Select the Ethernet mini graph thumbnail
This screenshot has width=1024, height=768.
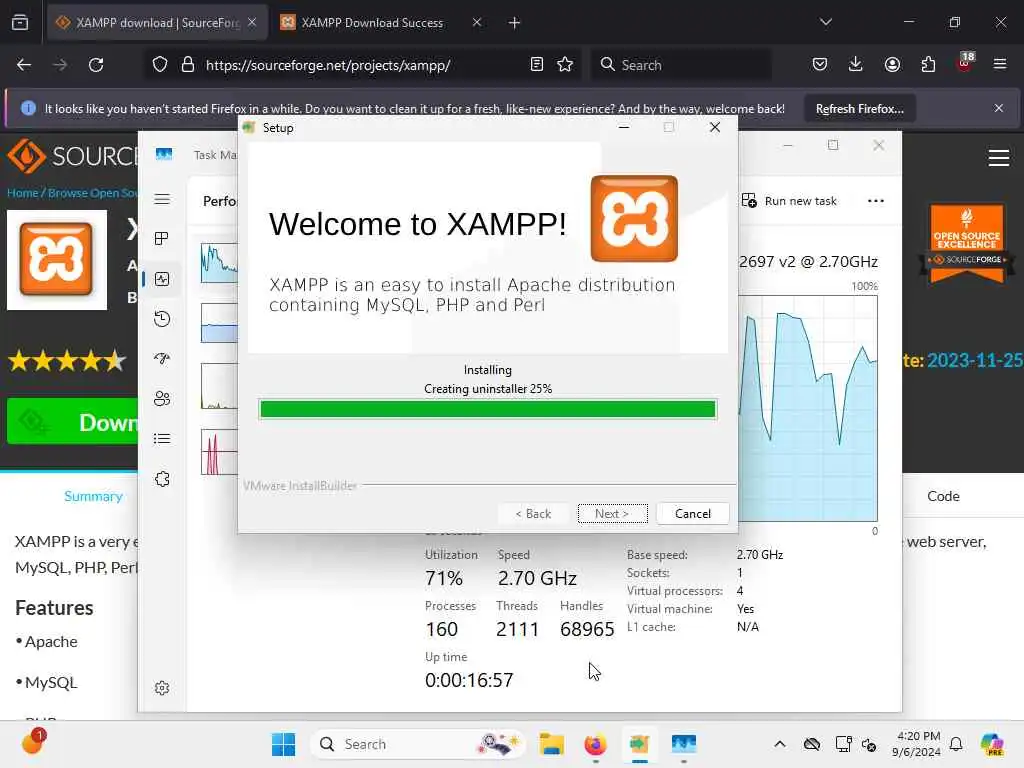pyautogui.click(x=219, y=452)
